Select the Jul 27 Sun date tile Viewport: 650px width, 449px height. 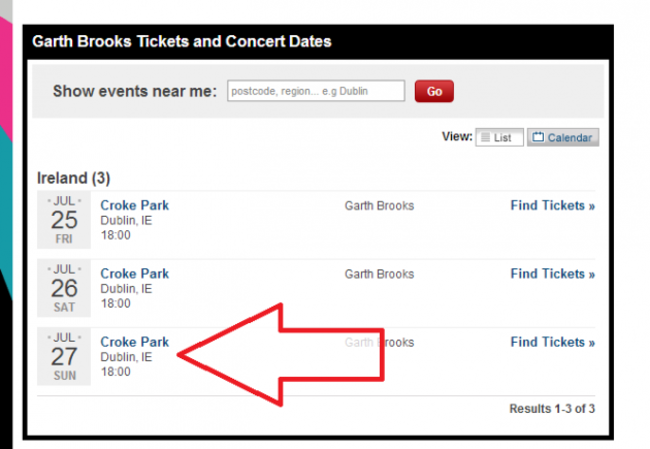(63, 356)
